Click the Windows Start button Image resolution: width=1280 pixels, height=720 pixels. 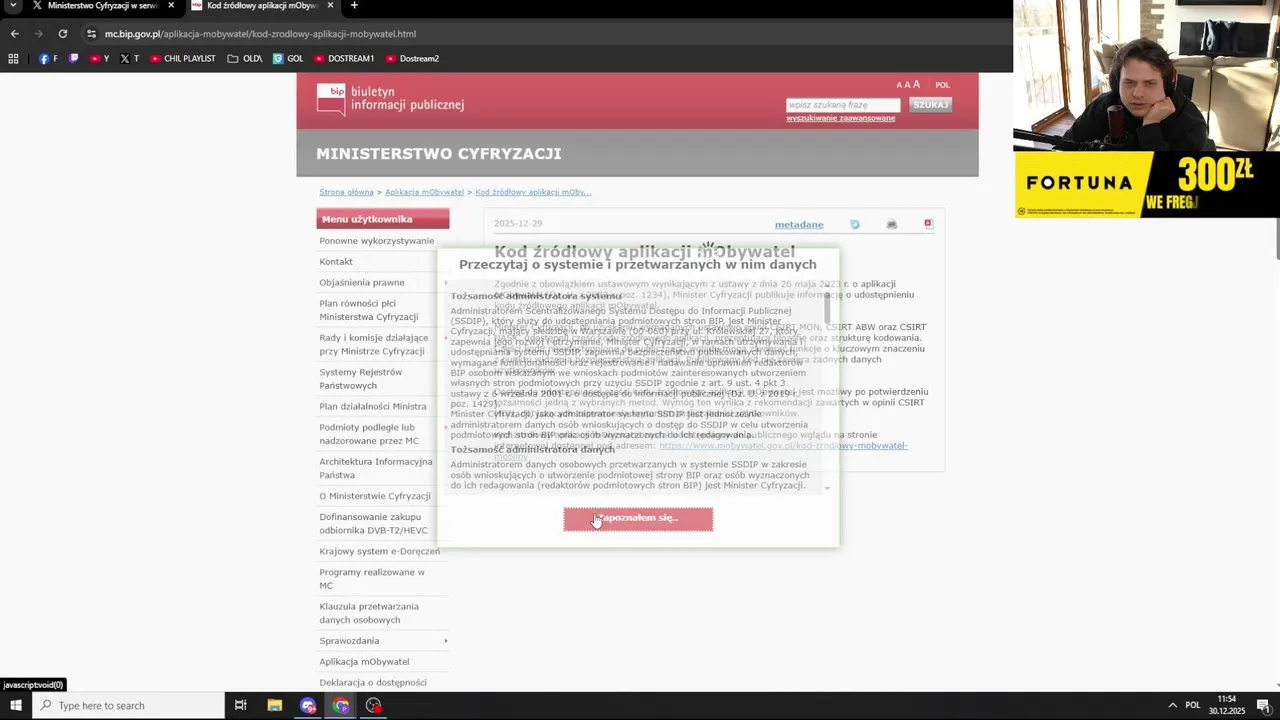tap(15, 706)
